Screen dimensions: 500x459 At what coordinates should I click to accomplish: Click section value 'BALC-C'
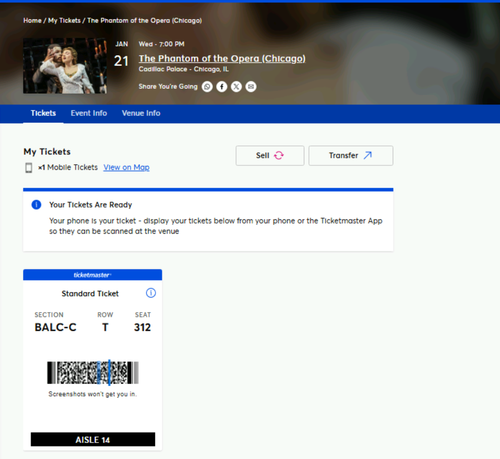point(55,327)
